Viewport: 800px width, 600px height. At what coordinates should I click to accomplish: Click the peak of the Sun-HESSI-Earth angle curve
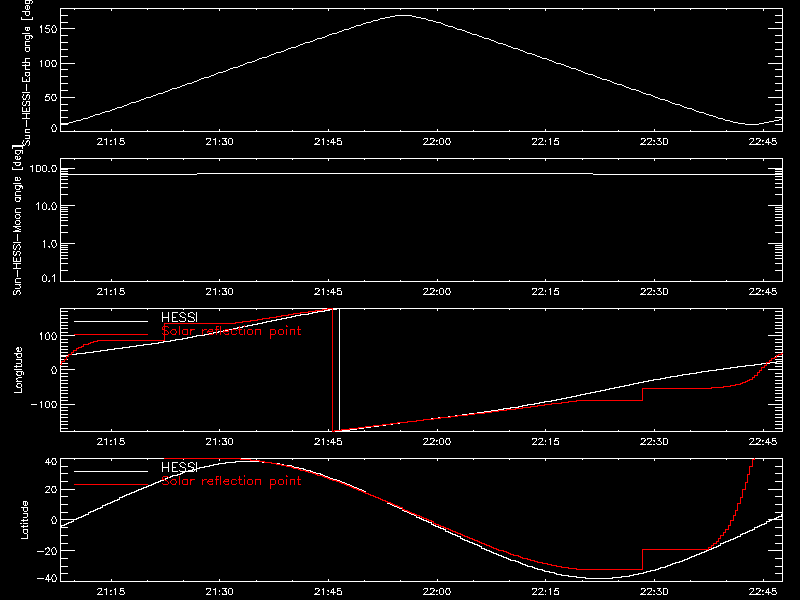coord(403,15)
